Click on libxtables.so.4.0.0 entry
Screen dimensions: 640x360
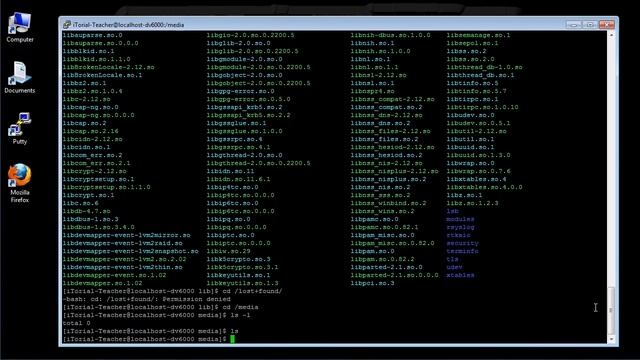(484, 187)
